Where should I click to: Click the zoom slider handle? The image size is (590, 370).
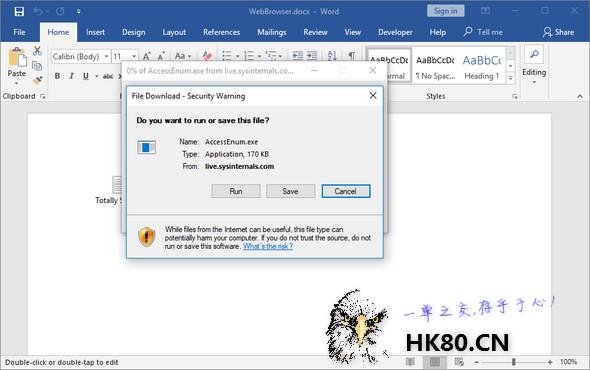[514, 362]
